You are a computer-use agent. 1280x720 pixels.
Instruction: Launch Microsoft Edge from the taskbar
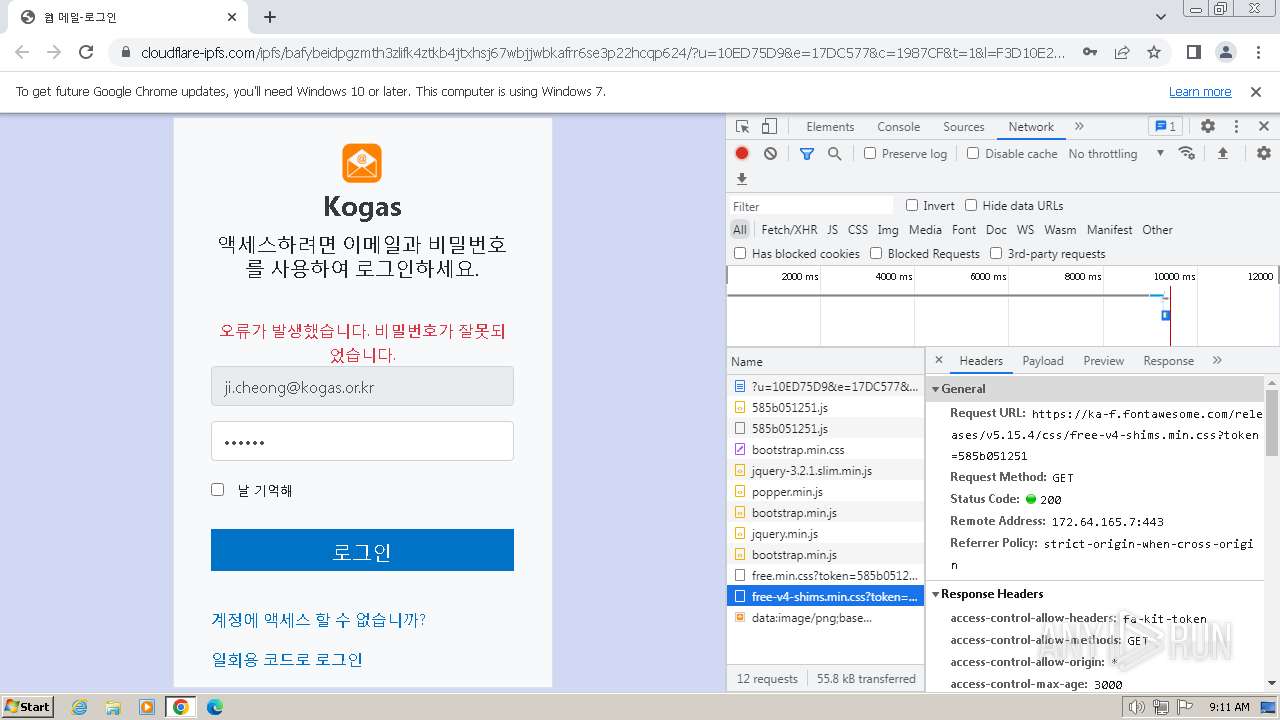pyautogui.click(x=215, y=707)
